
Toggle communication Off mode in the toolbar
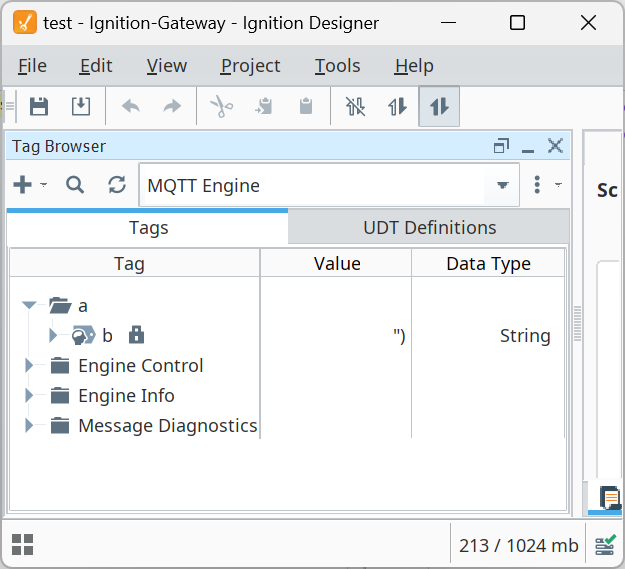356,106
